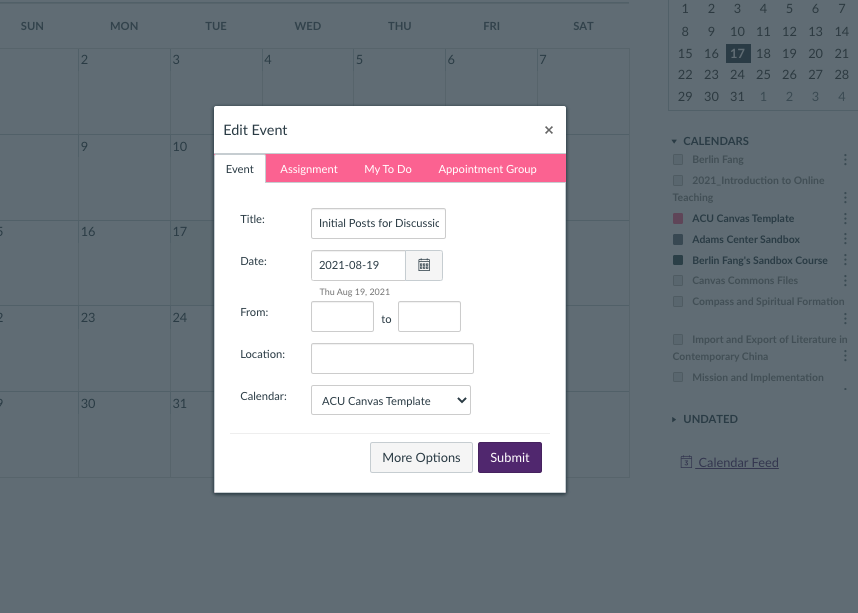This screenshot has height=613, width=858.
Task: Enable Mission and Implementation calendar checkbox
Action: click(678, 378)
